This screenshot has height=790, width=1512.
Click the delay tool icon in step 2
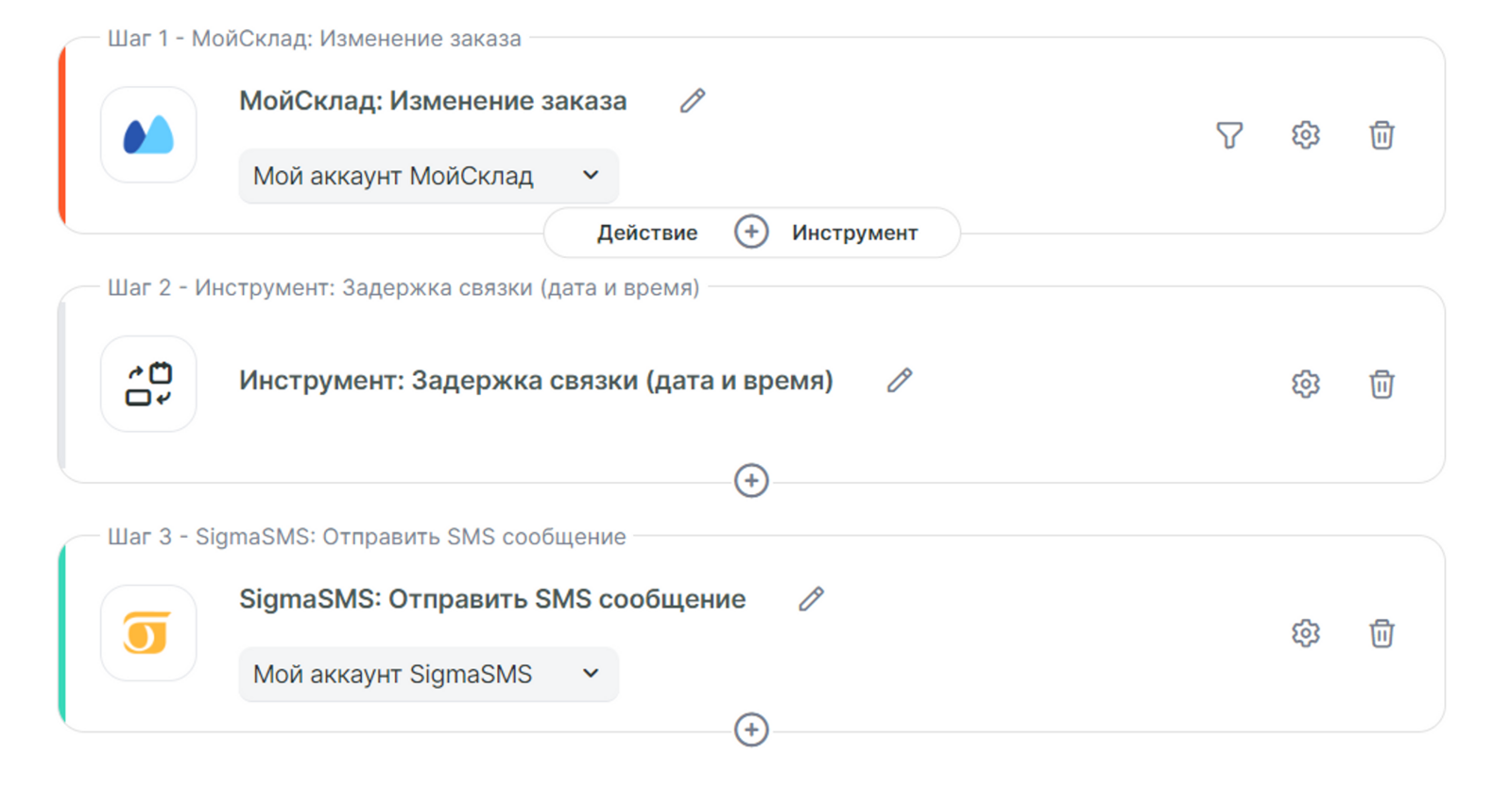(x=148, y=384)
